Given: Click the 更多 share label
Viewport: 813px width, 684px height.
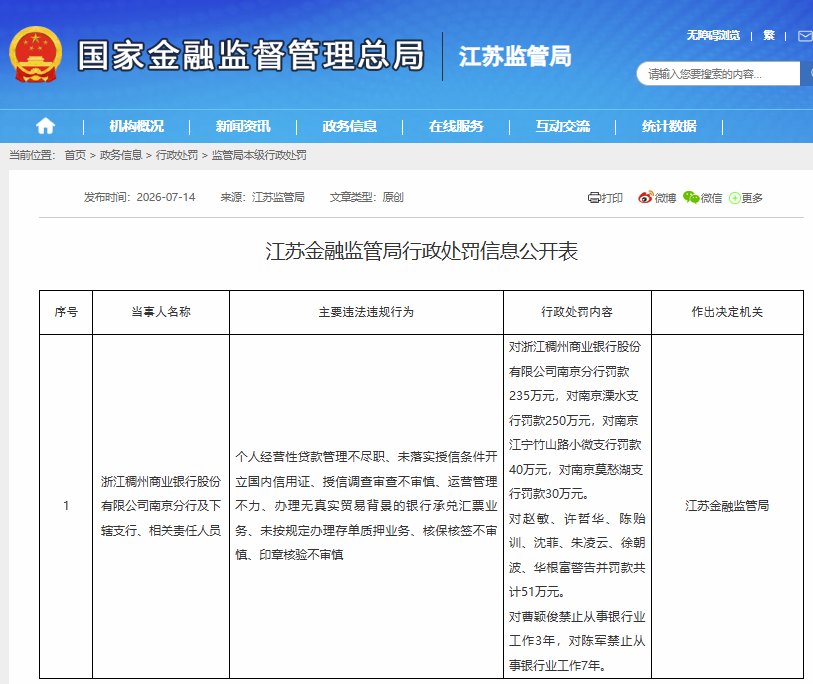Looking at the screenshot, I should [752, 198].
